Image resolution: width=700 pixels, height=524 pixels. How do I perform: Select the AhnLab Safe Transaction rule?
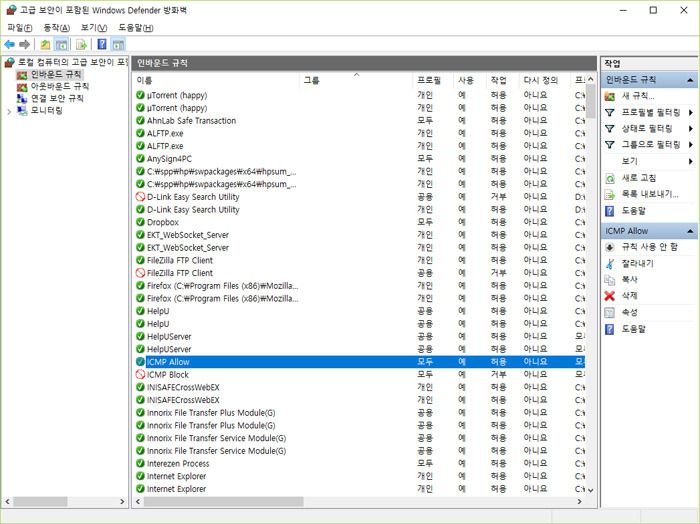[x=191, y=121]
